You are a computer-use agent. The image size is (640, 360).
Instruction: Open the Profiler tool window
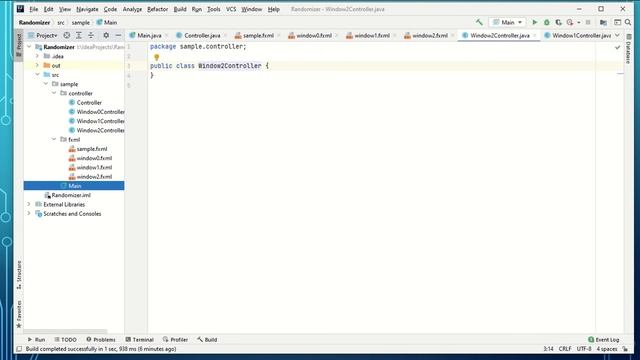[175, 340]
